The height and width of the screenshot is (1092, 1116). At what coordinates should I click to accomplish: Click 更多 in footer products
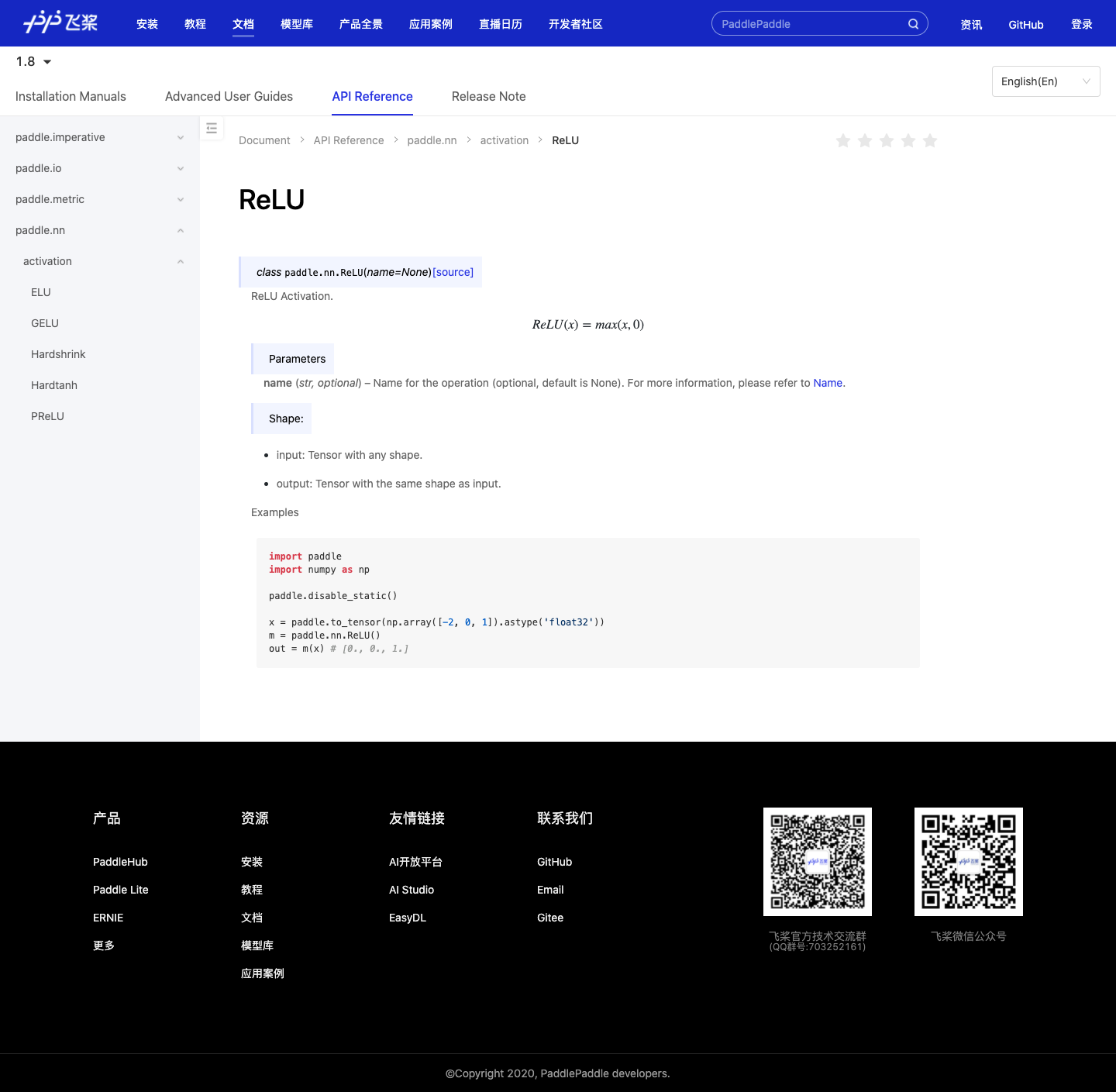point(104,946)
